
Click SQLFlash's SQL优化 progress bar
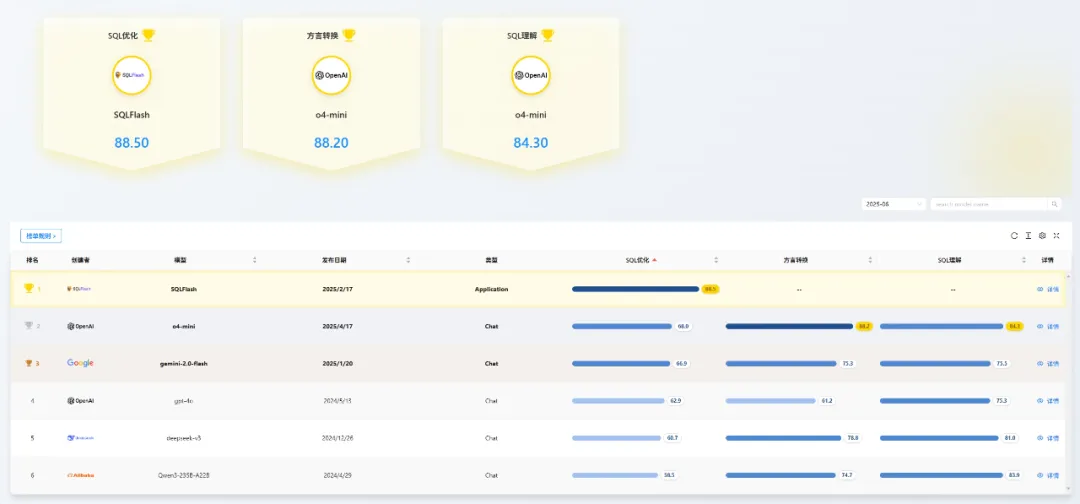[x=635, y=289]
